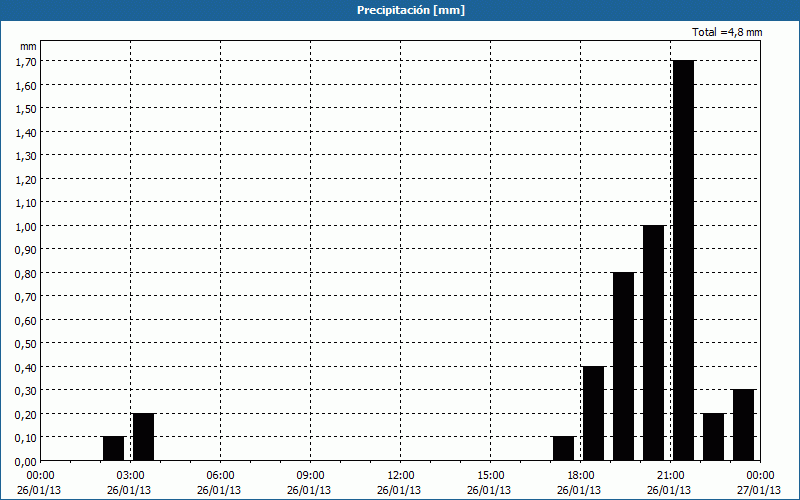Click the '1,10' y-axis label
The image size is (800, 500).
click(26, 203)
